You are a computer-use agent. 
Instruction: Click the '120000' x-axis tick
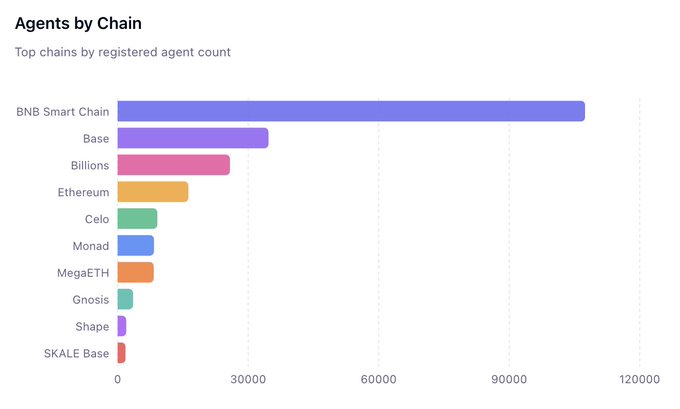point(640,380)
